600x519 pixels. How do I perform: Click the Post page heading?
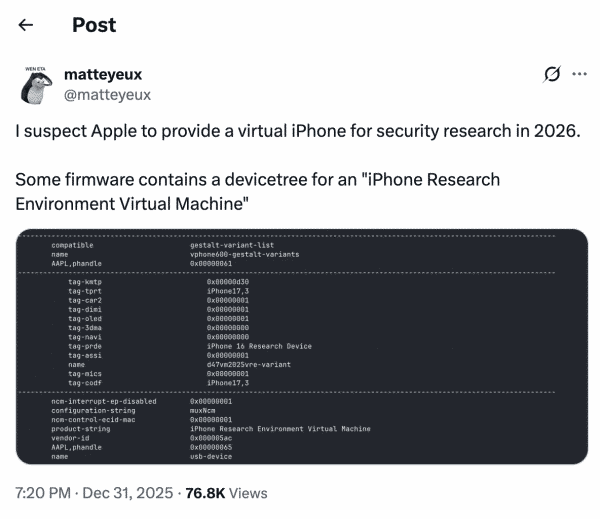tap(94, 25)
